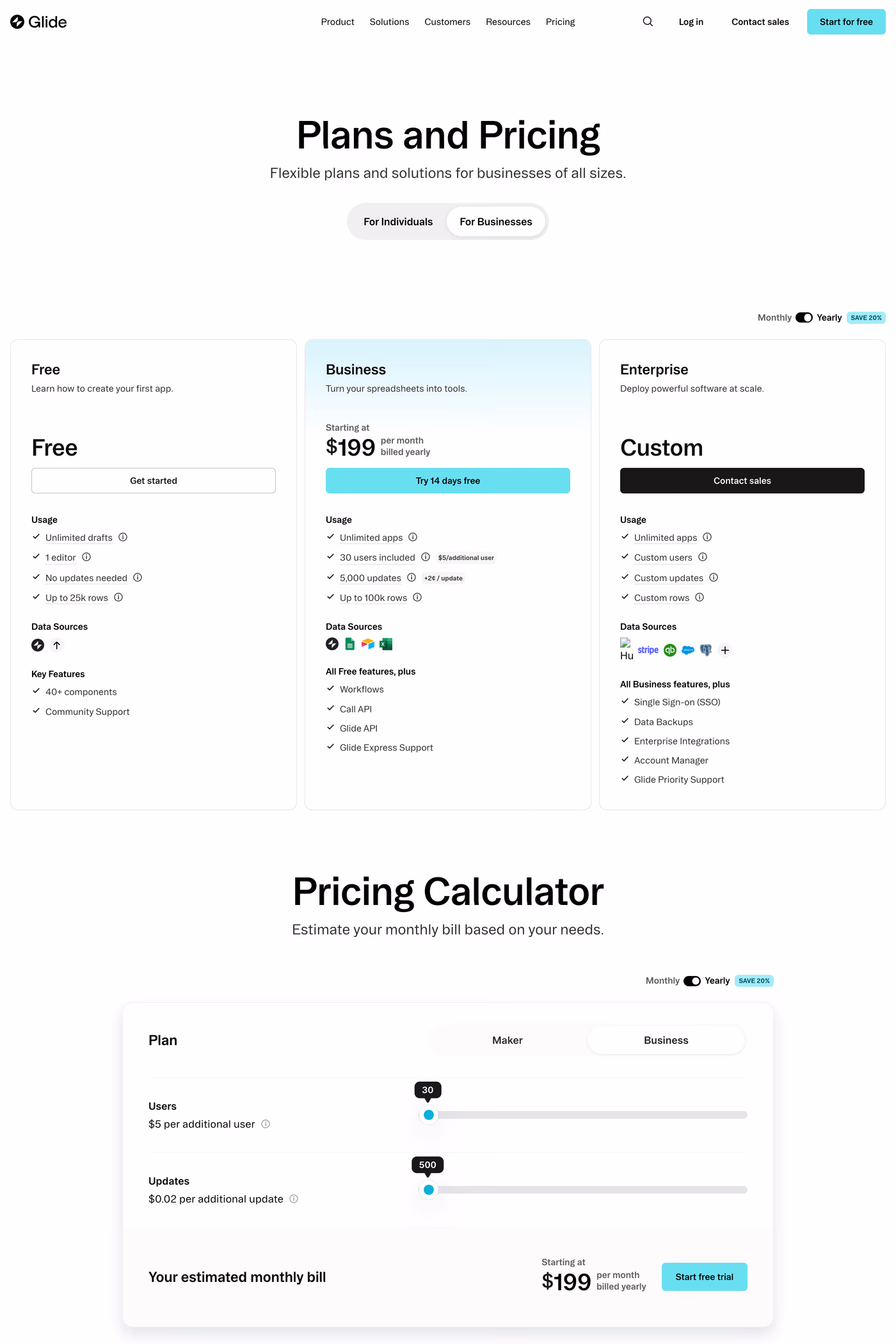Open the search magnifier icon in header
Image resolution: width=896 pixels, height=1344 pixels.
pyautogui.click(x=648, y=22)
